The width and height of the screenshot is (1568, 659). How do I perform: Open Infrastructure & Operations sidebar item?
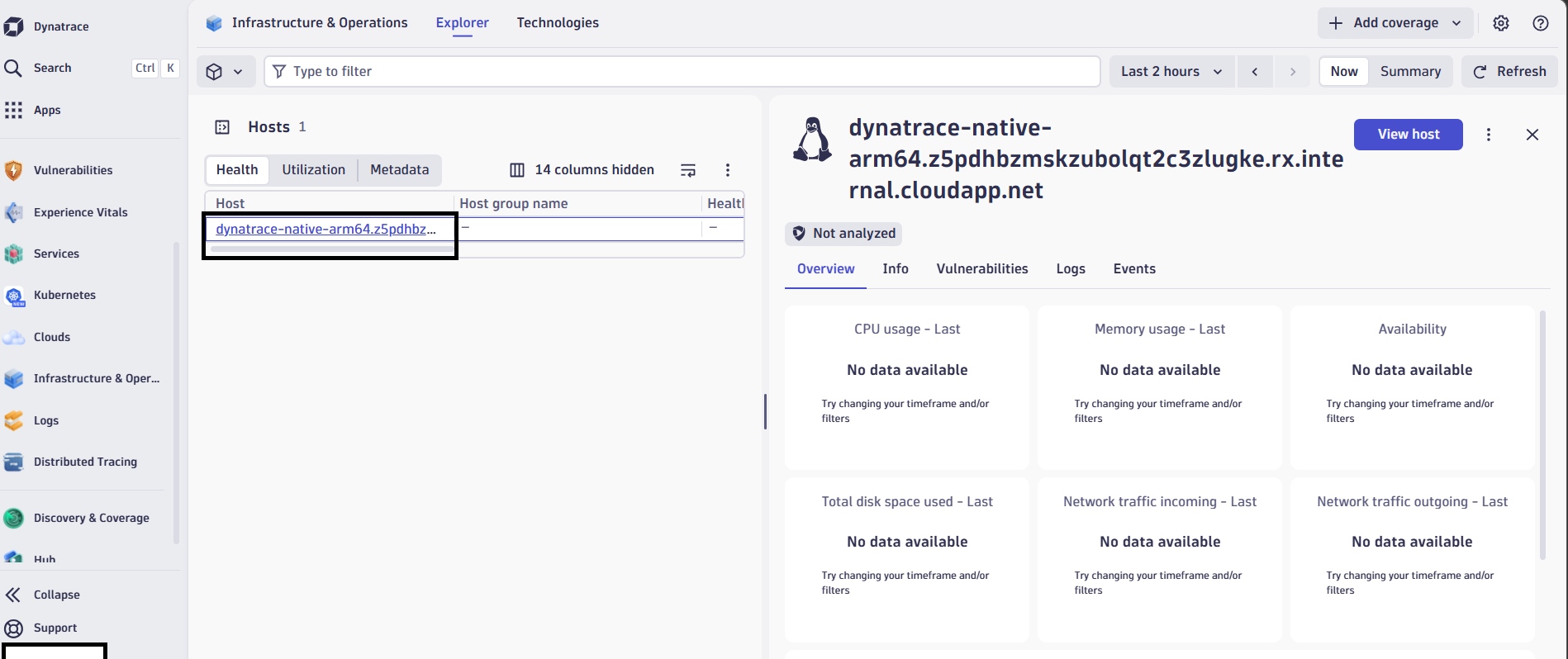pos(97,378)
